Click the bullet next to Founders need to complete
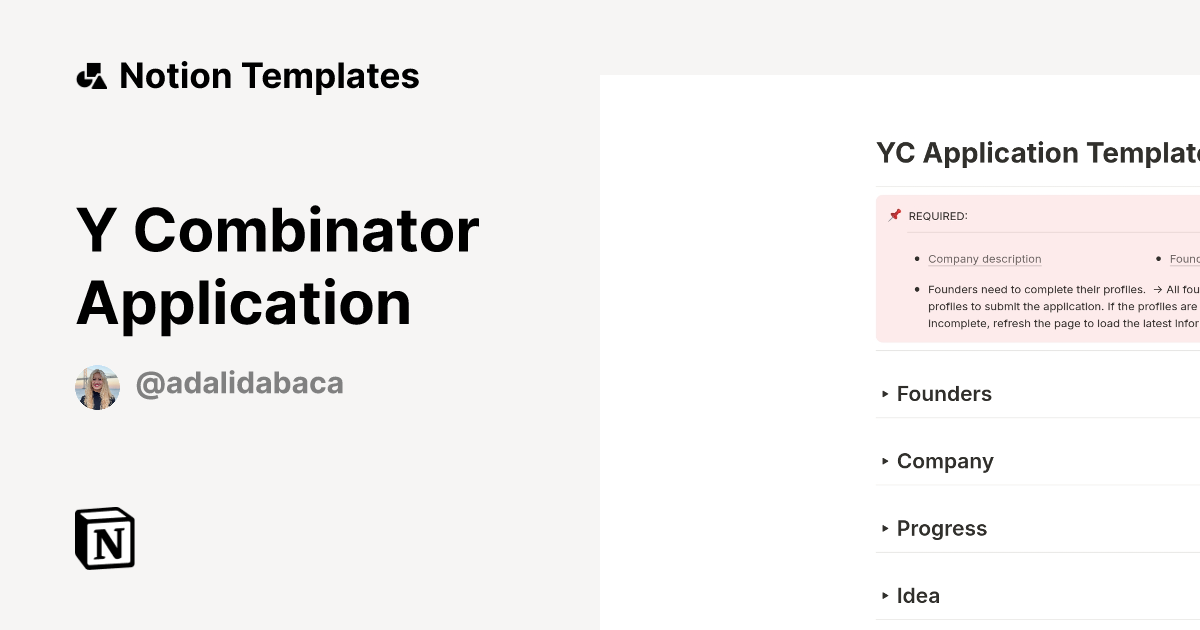 pyautogui.click(x=916, y=289)
